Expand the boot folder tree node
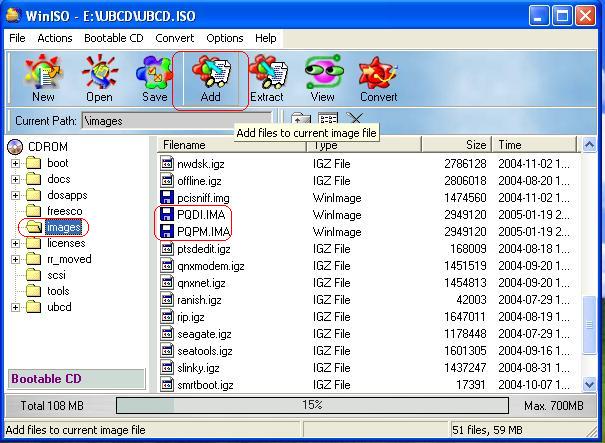605x443 pixels. (x=16, y=164)
